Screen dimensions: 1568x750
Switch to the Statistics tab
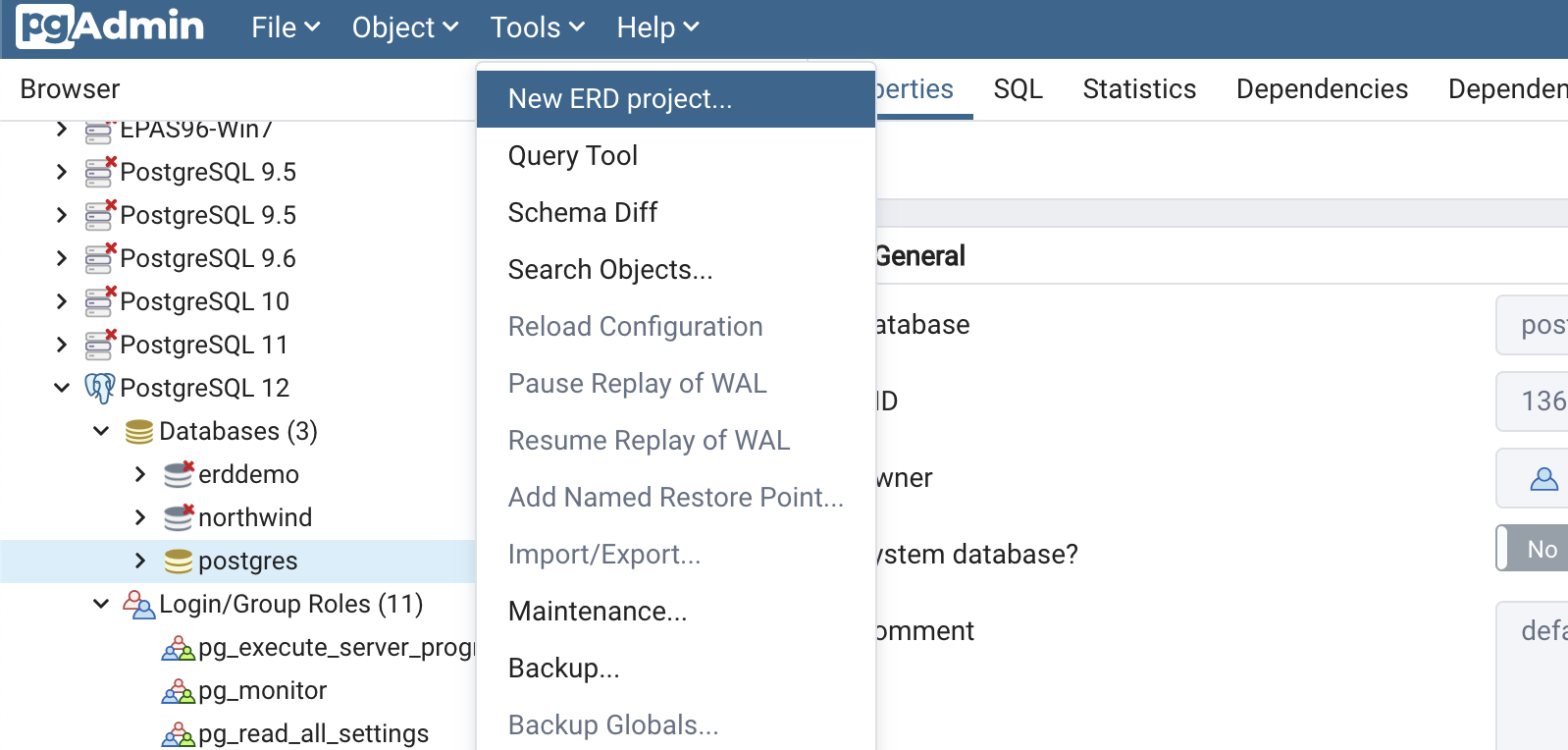pos(1138,89)
